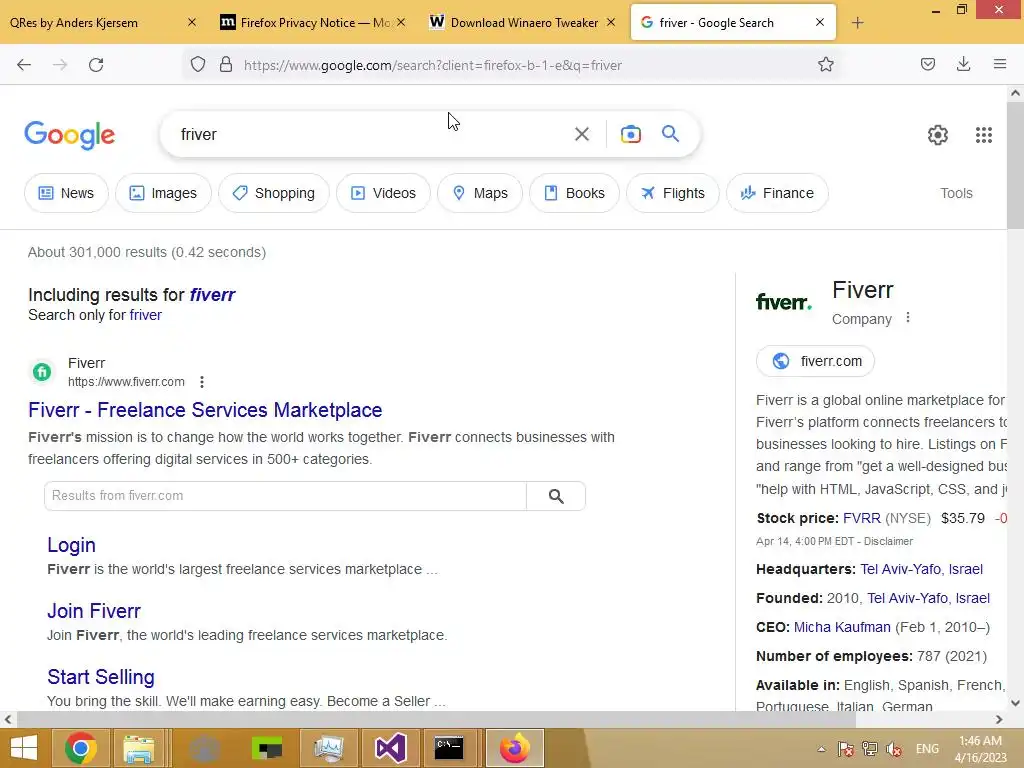The height and width of the screenshot is (768, 1024).
Task: Open the search Tools option
Action: pyautogui.click(x=956, y=193)
